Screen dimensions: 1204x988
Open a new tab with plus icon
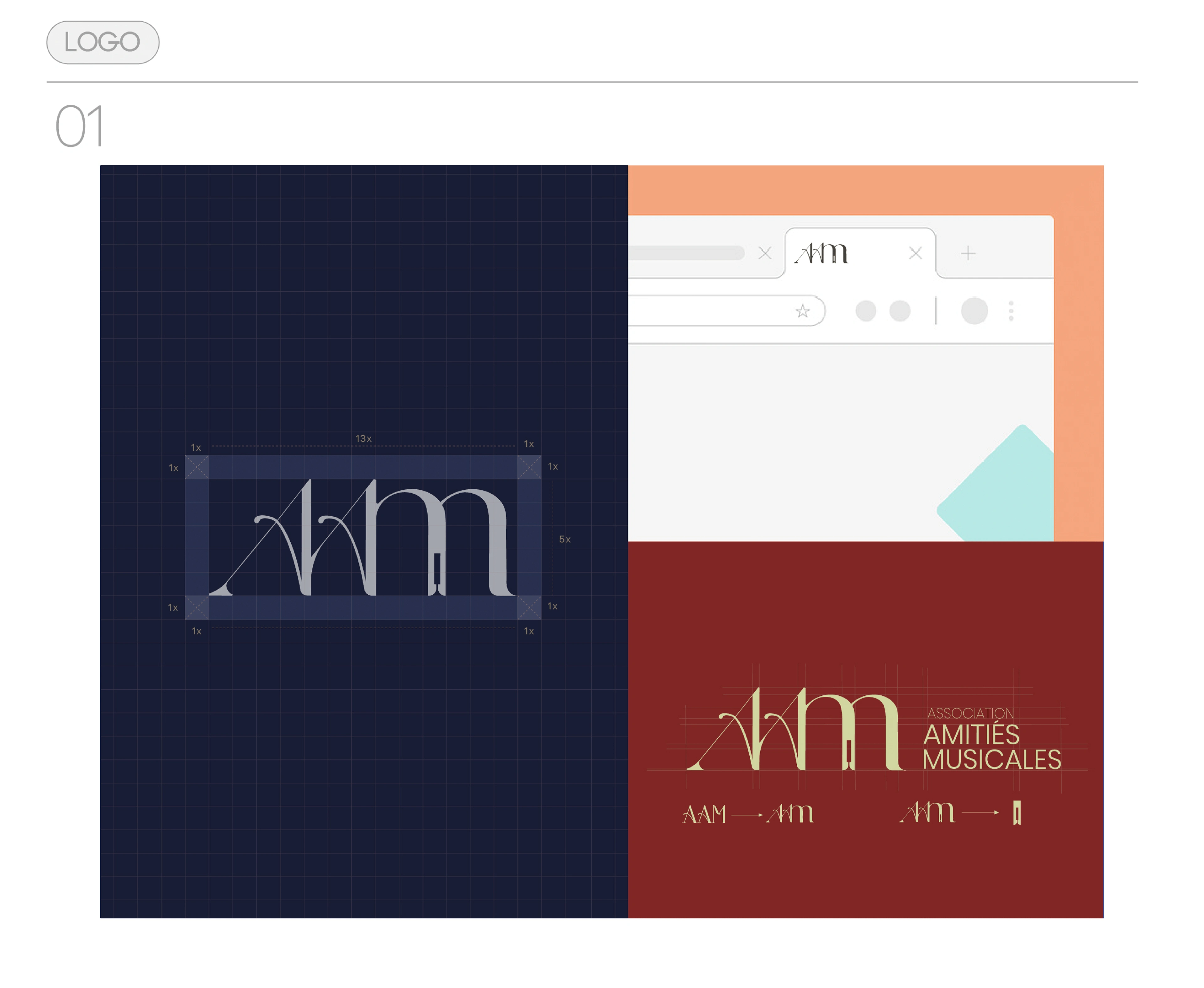pos(968,253)
